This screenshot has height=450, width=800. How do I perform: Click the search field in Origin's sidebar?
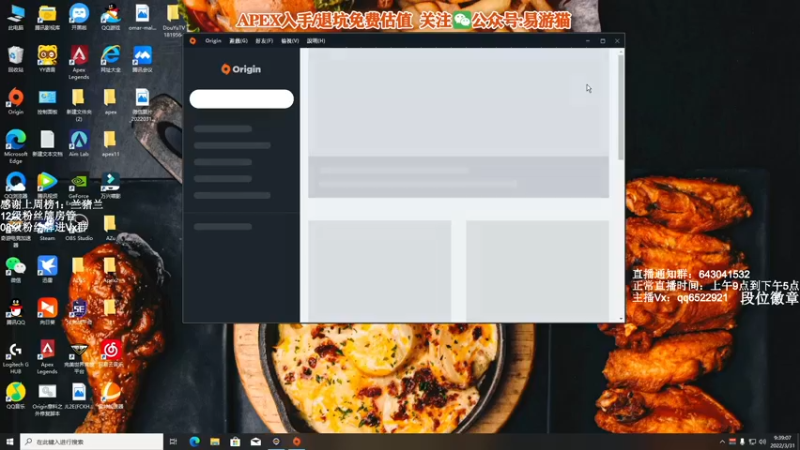[241, 99]
